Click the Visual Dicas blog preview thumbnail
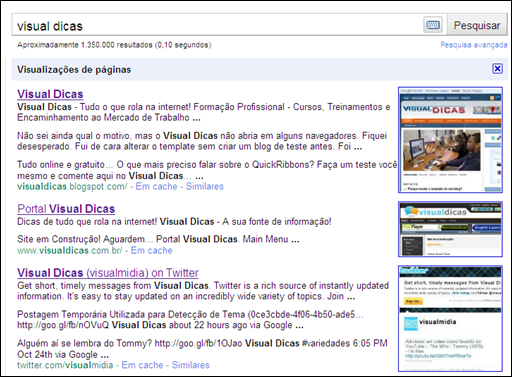This screenshot has height=377, width=512. click(x=450, y=140)
